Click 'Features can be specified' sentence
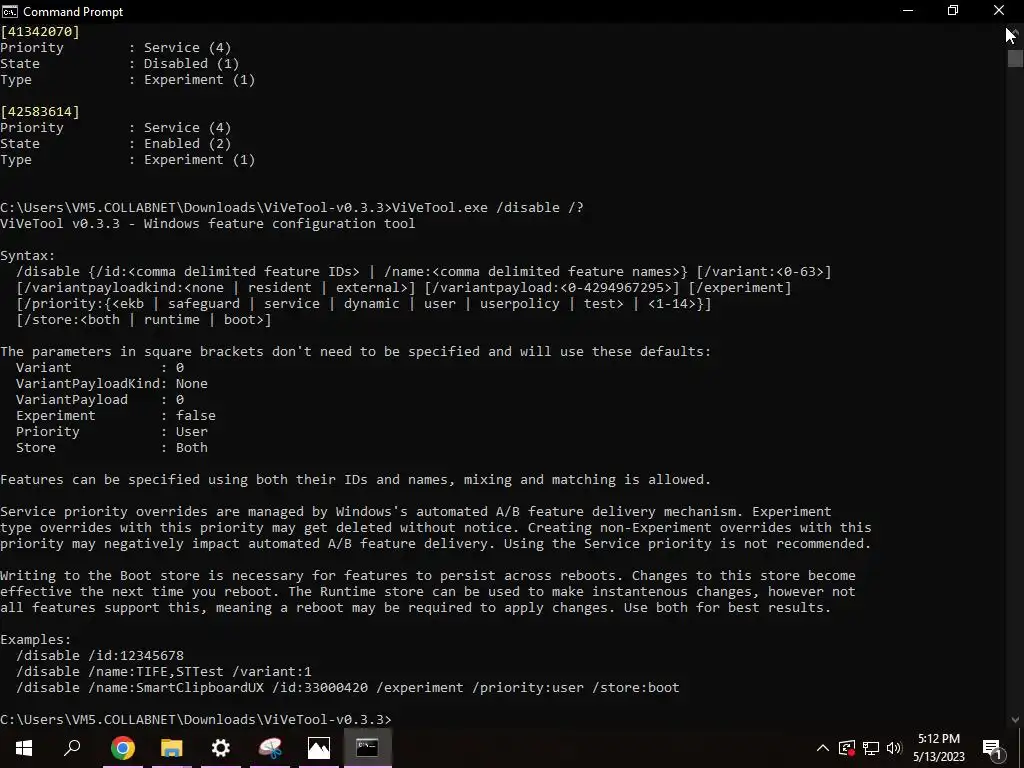This screenshot has width=1024, height=768. click(355, 479)
